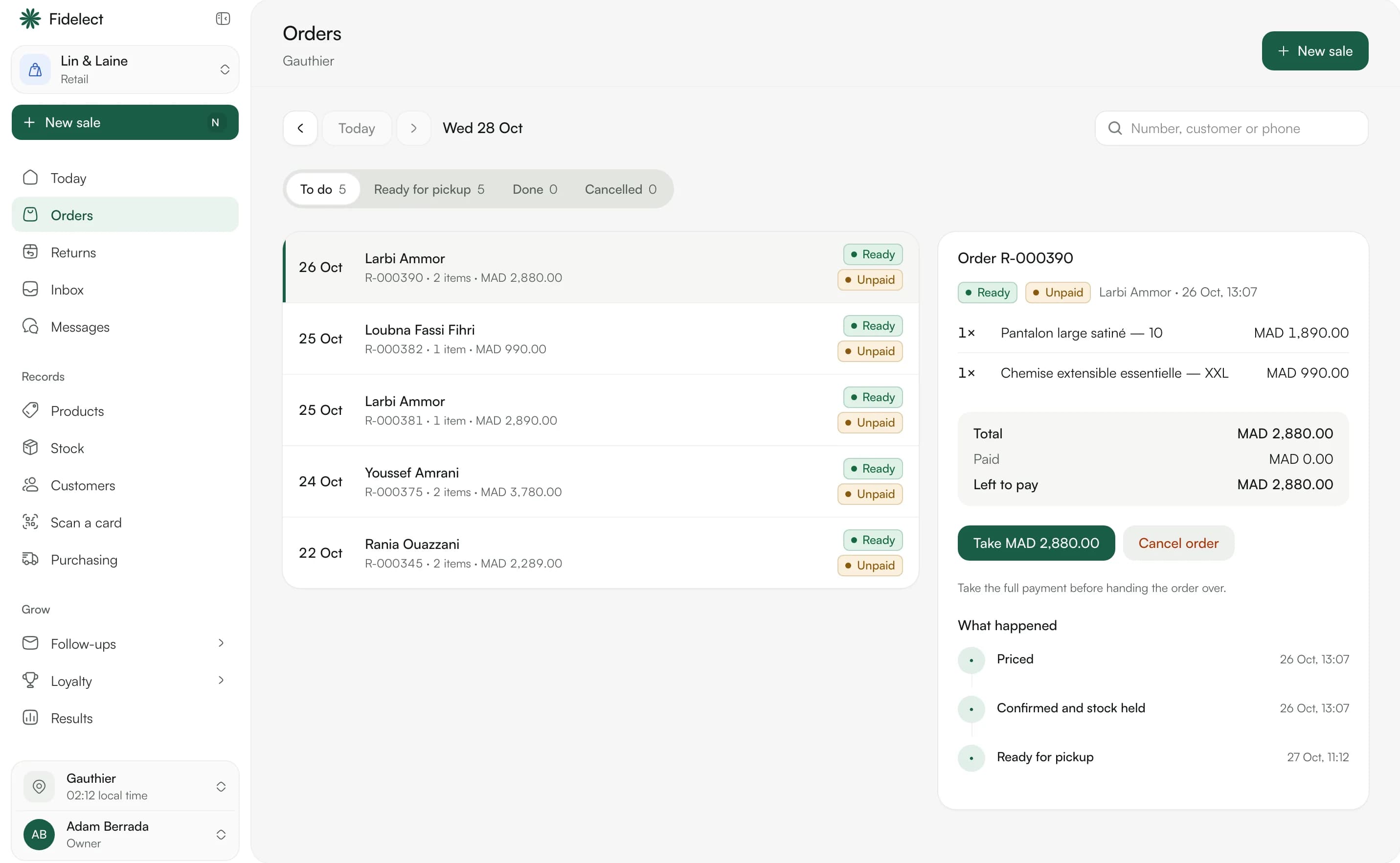The width and height of the screenshot is (1400, 863).
Task: Click the Results chart icon
Action: click(x=30, y=717)
